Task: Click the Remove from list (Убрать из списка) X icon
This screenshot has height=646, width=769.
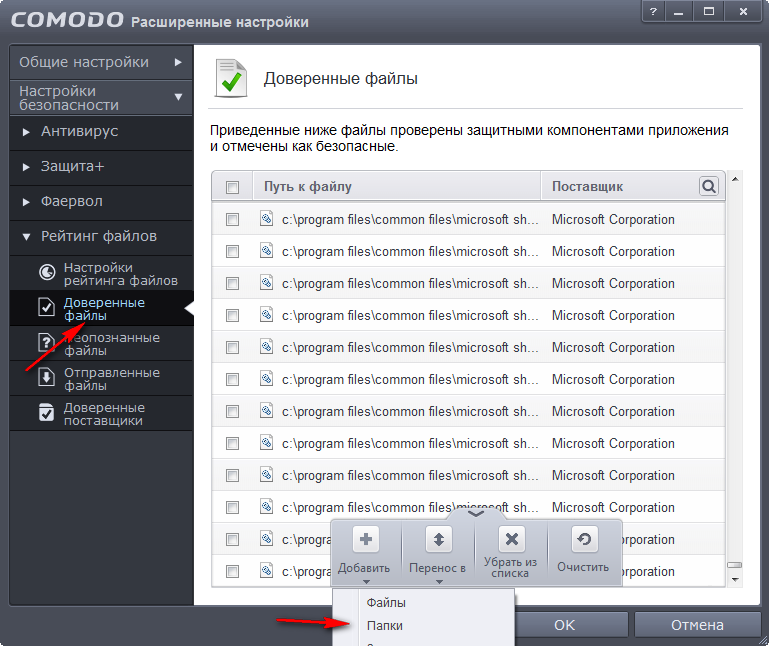Action: point(512,540)
